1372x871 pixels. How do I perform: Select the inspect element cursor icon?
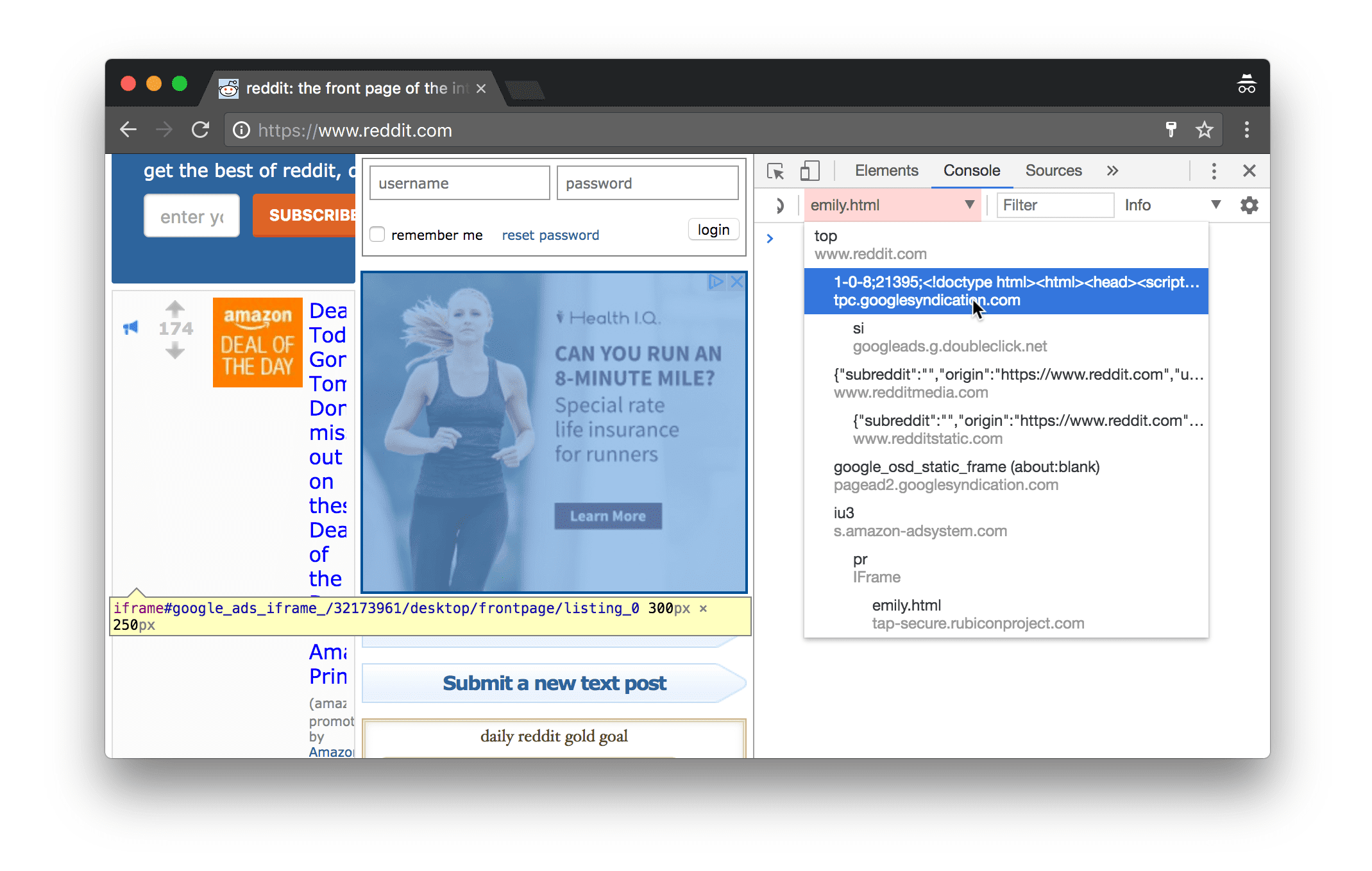pyautogui.click(x=778, y=170)
